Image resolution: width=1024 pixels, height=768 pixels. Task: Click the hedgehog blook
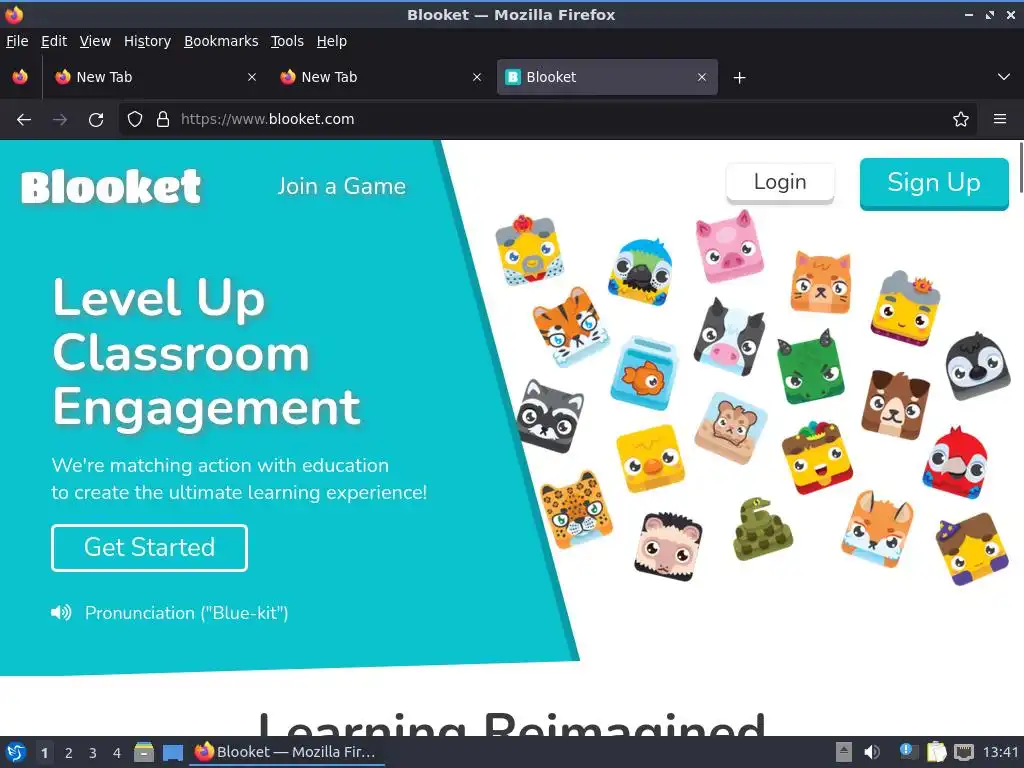pyautogui.click(x=667, y=547)
